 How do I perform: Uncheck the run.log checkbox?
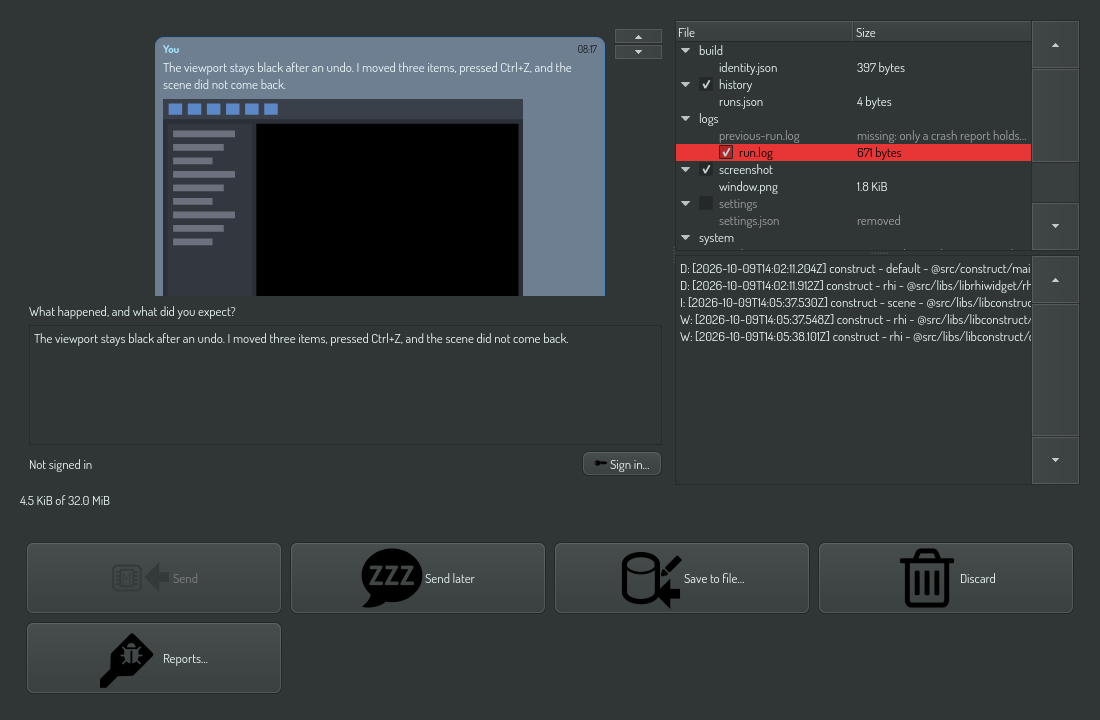click(x=726, y=153)
